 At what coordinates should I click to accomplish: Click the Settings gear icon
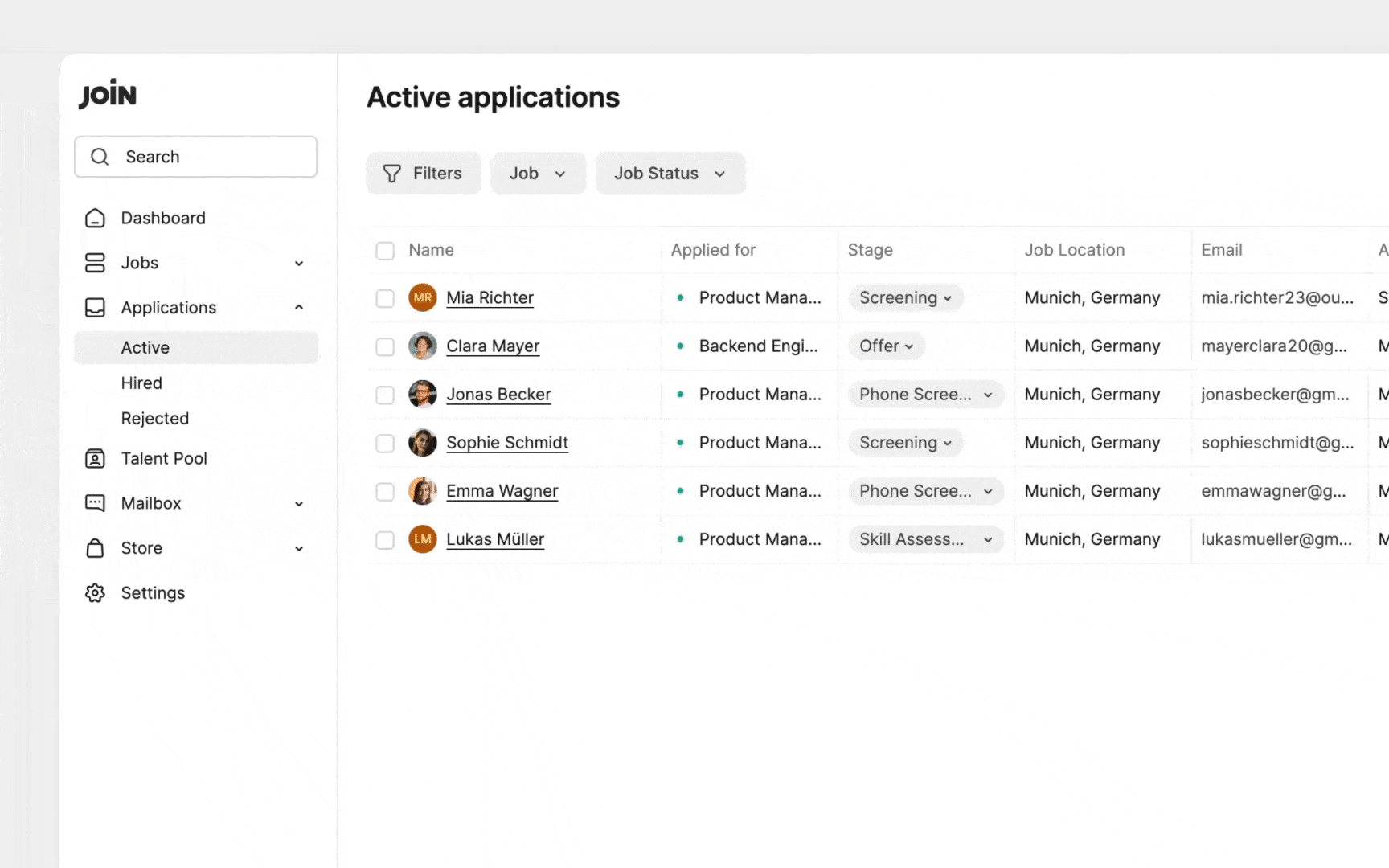coord(95,593)
